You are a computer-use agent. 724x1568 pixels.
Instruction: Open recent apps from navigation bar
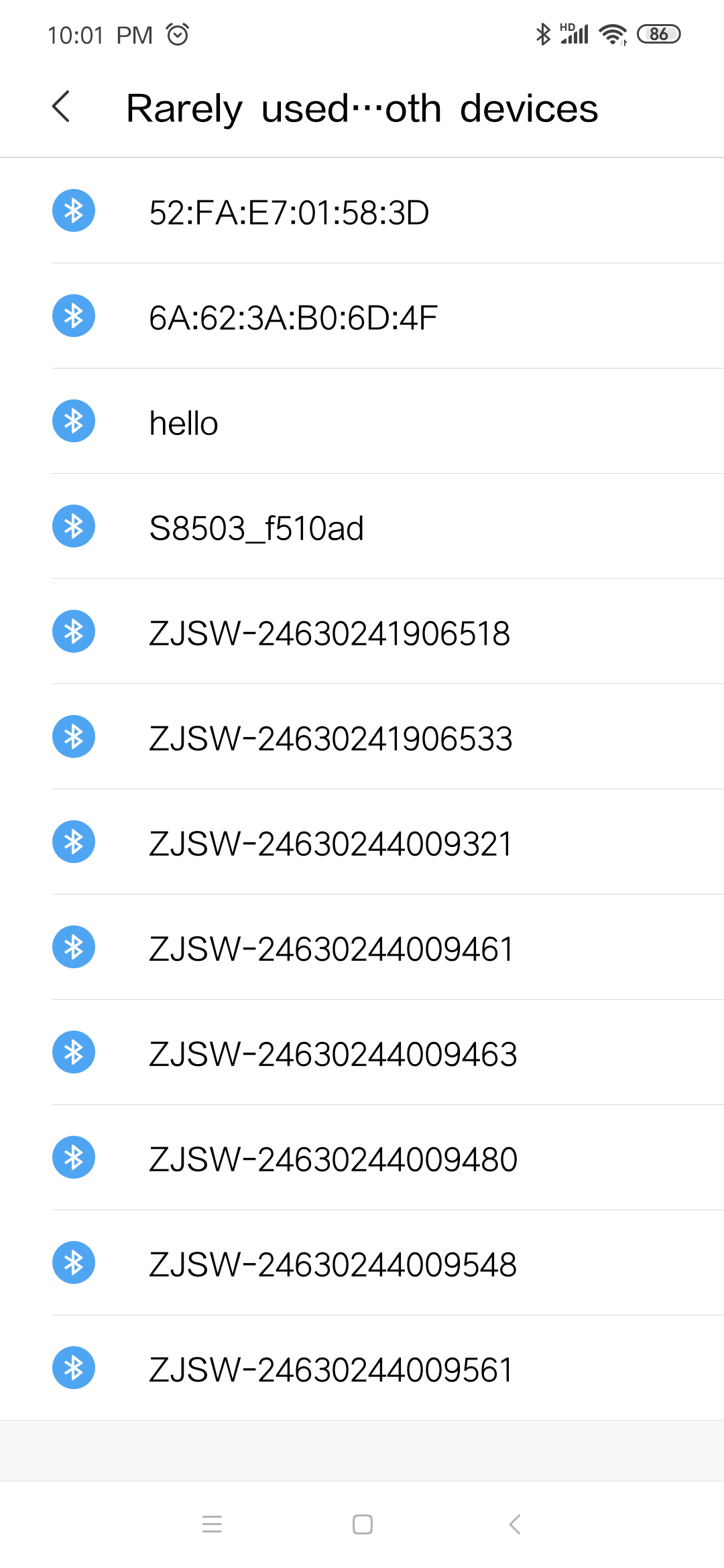(212, 1524)
